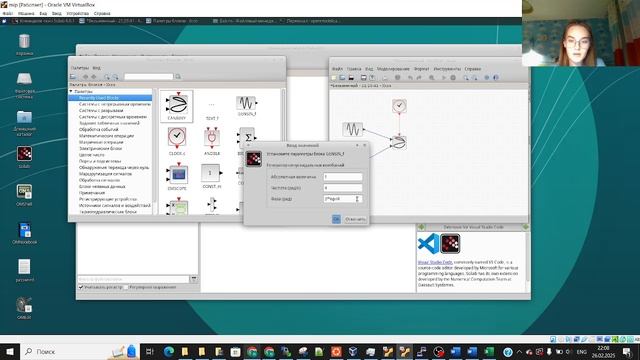Start simulation with the play icon

pyautogui.click(x=444, y=78)
